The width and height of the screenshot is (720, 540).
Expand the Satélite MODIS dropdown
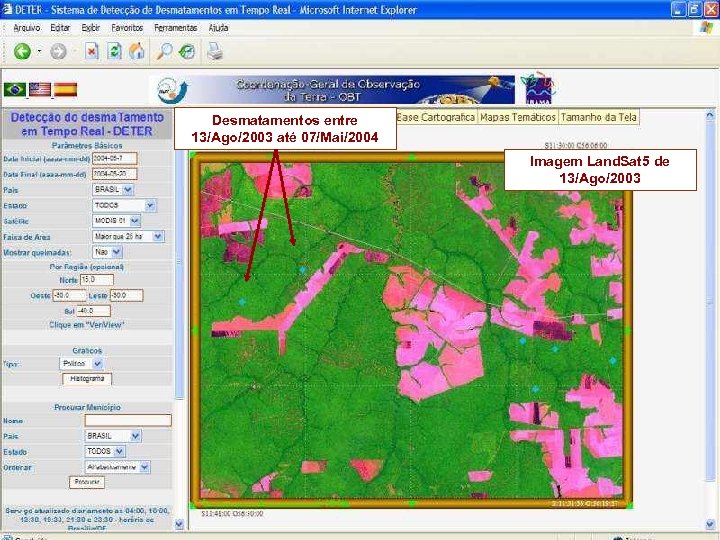coord(135,221)
